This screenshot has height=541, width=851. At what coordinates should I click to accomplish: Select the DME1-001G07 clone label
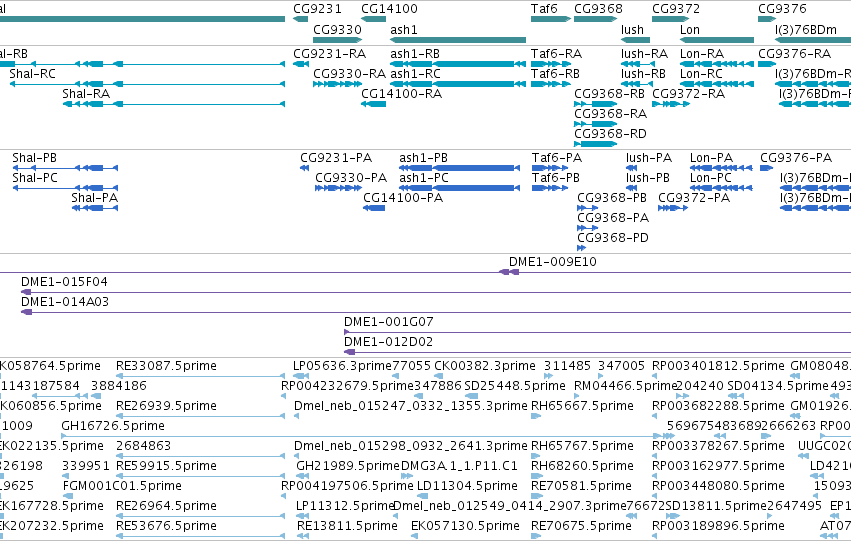(389, 322)
